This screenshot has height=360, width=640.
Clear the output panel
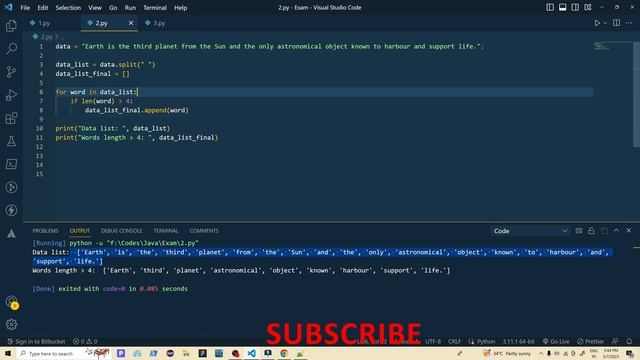tap(579, 231)
